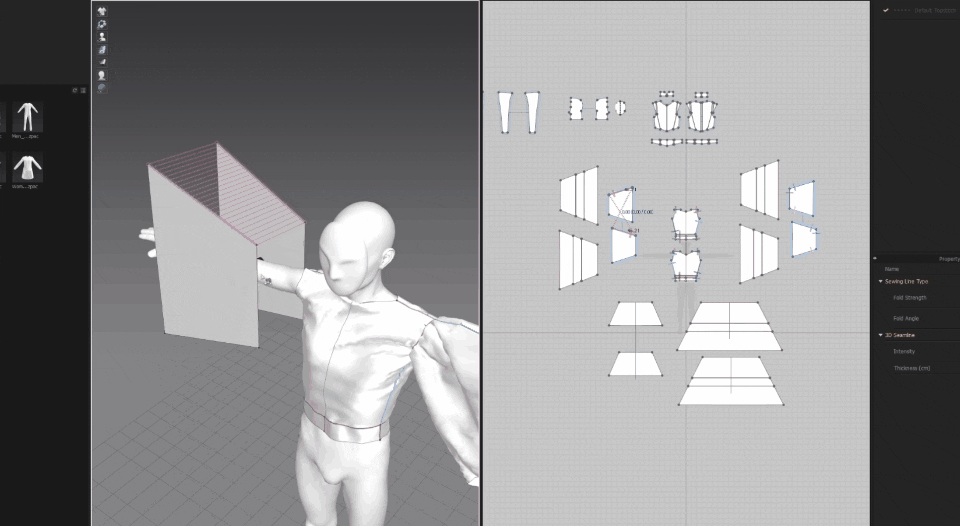The width and height of the screenshot is (960, 526).
Task: Toggle the avatar display icon
Action: 102,37
